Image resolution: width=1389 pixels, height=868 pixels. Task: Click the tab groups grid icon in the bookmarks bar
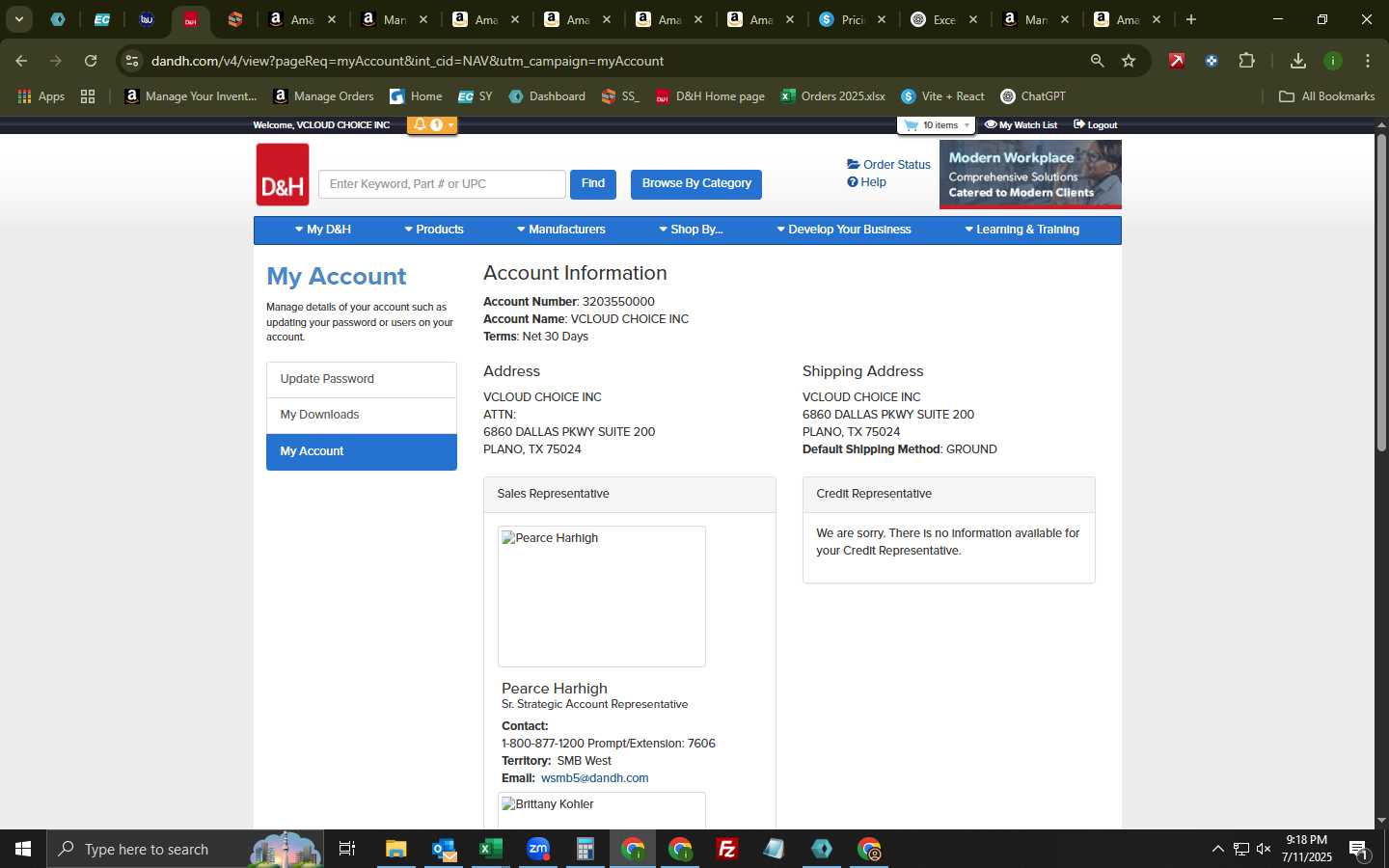pyautogui.click(x=88, y=96)
